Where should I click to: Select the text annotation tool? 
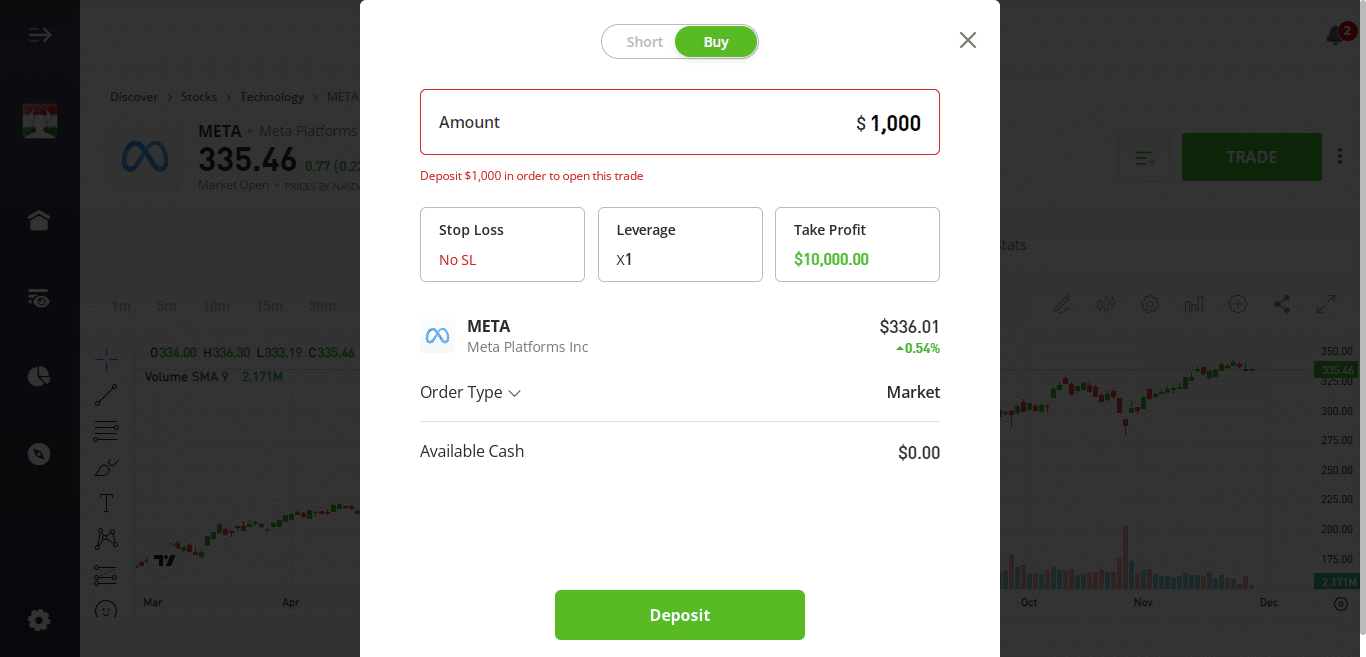(x=106, y=502)
